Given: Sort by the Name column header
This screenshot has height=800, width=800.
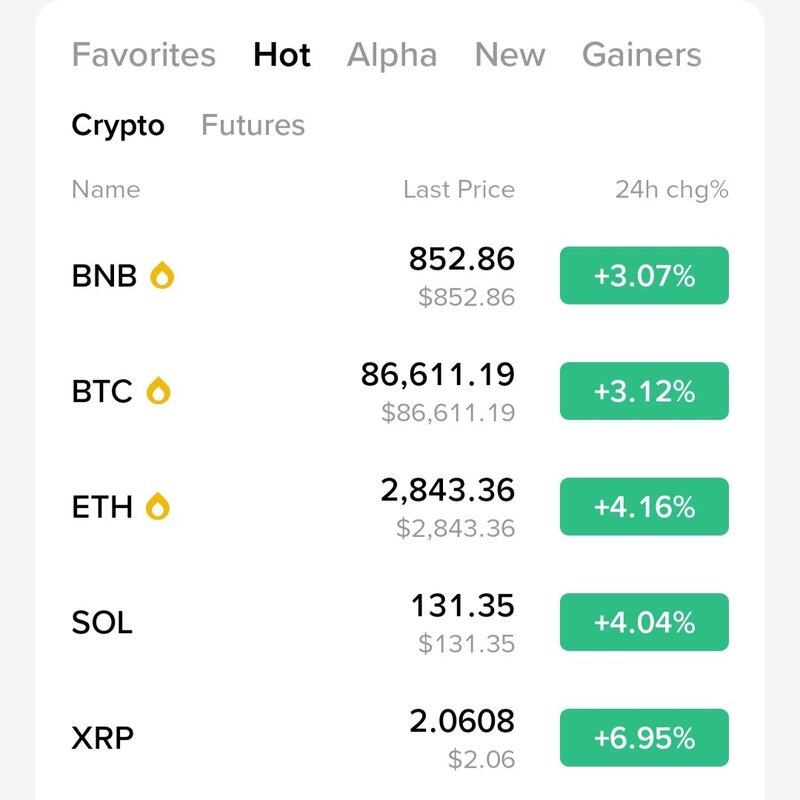Looking at the screenshot, I should click(x=106, y=189).
